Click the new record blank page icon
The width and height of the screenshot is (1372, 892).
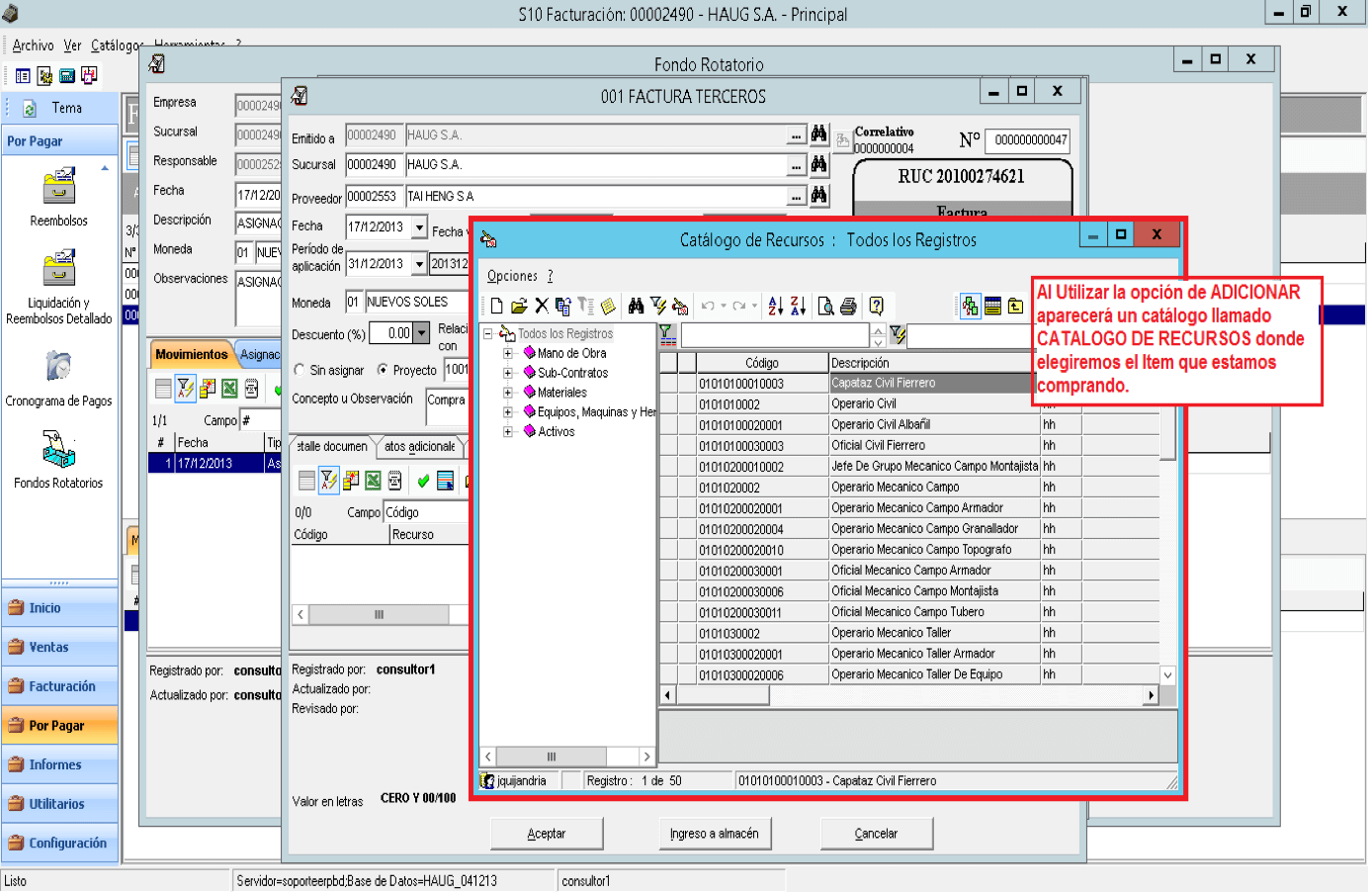pyautogui.click(x=496, y=307)
